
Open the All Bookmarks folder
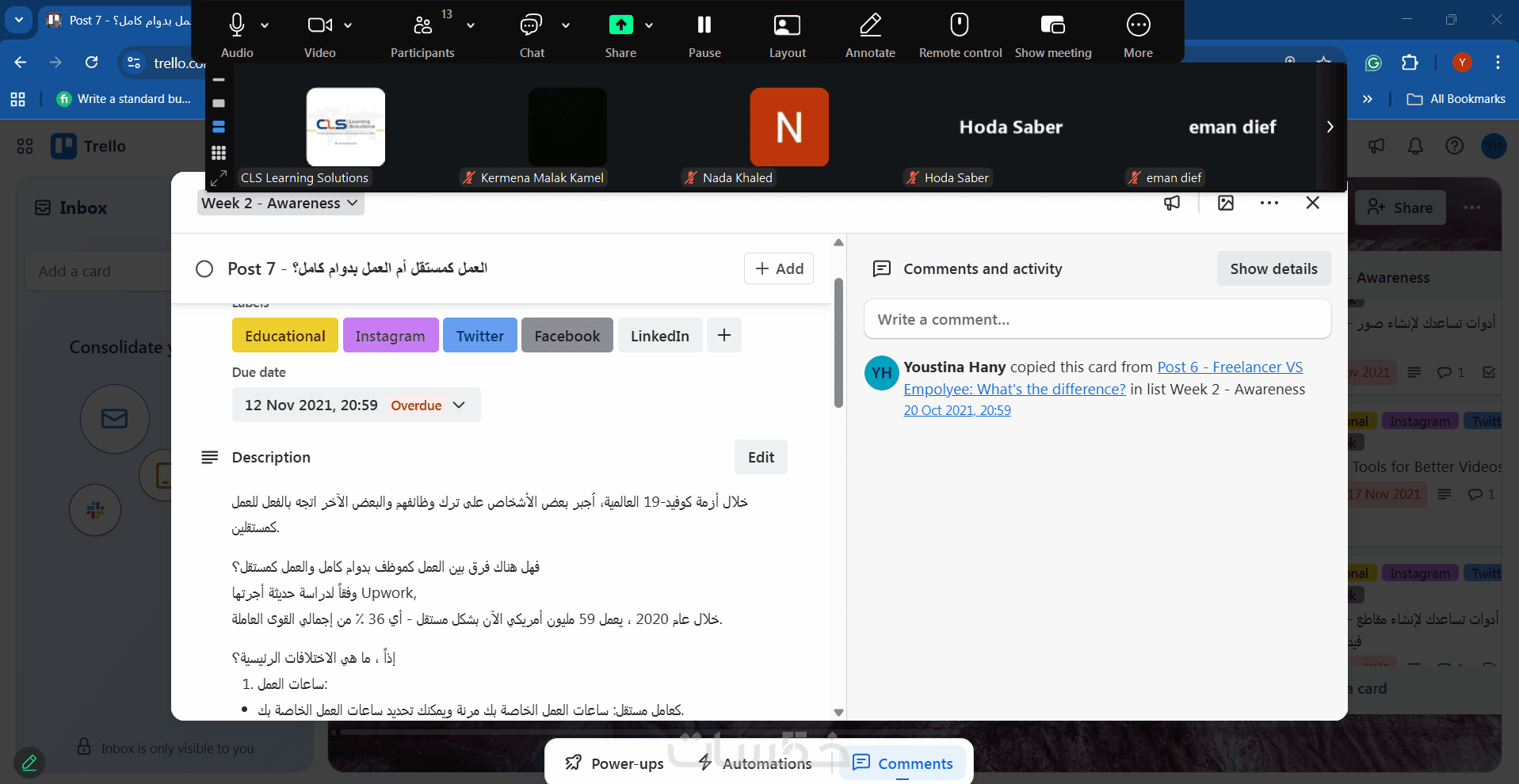pyautogui.click(x=1456, y=99)
